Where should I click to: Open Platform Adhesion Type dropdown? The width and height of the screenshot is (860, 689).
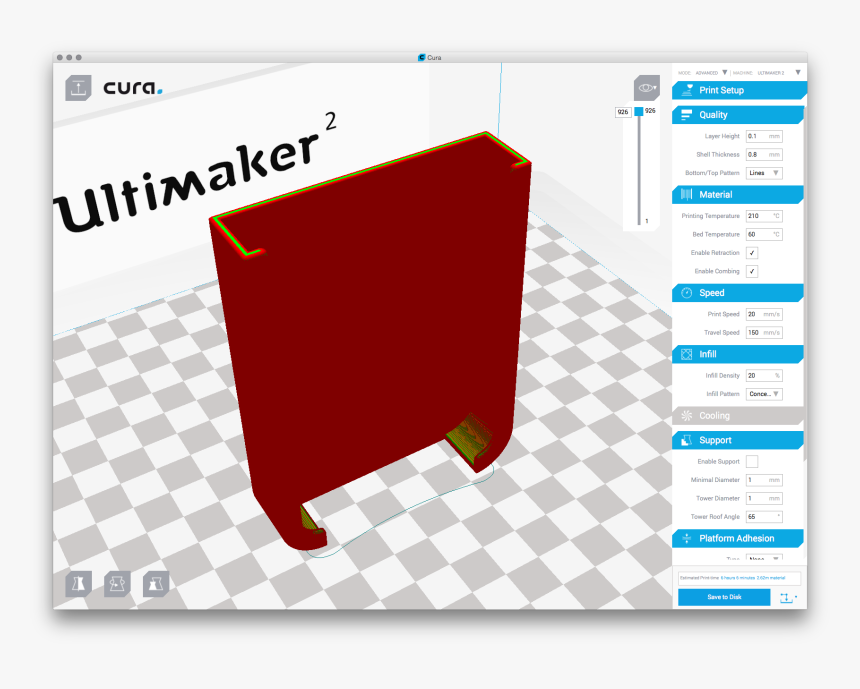pyautogui.click(x=764, y=558)
